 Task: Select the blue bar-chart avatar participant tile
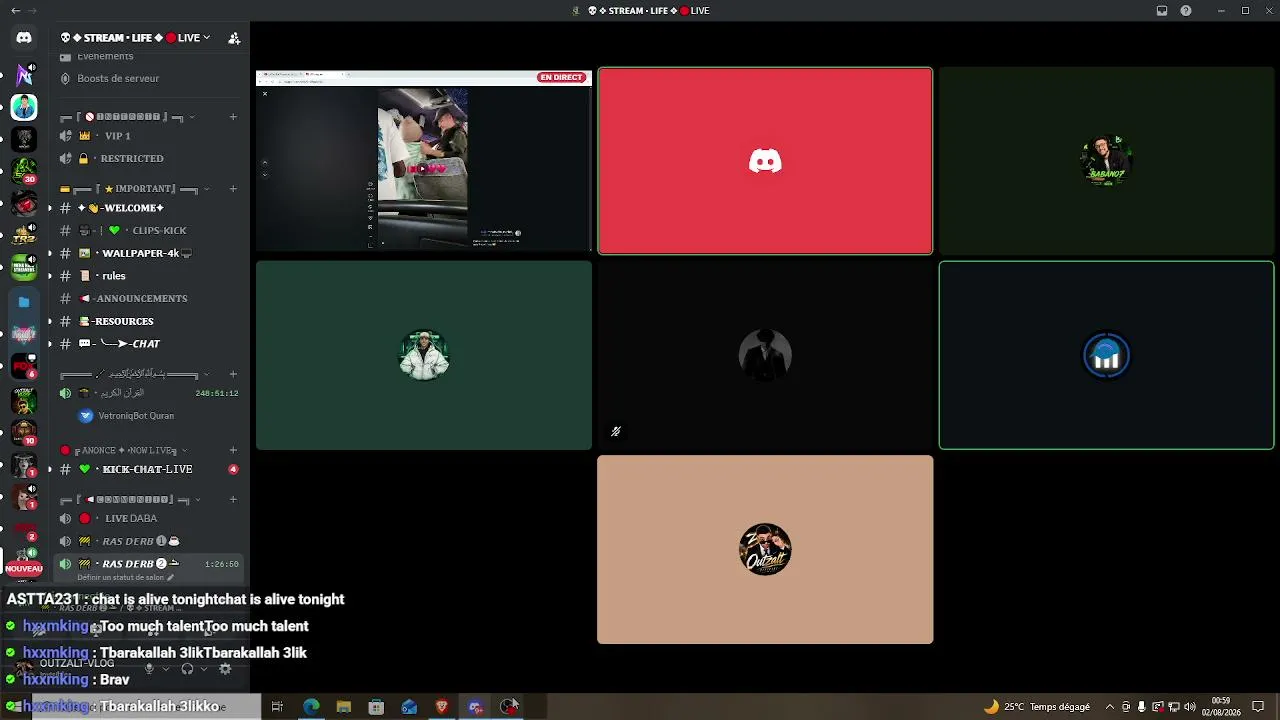click(1106, 355)
